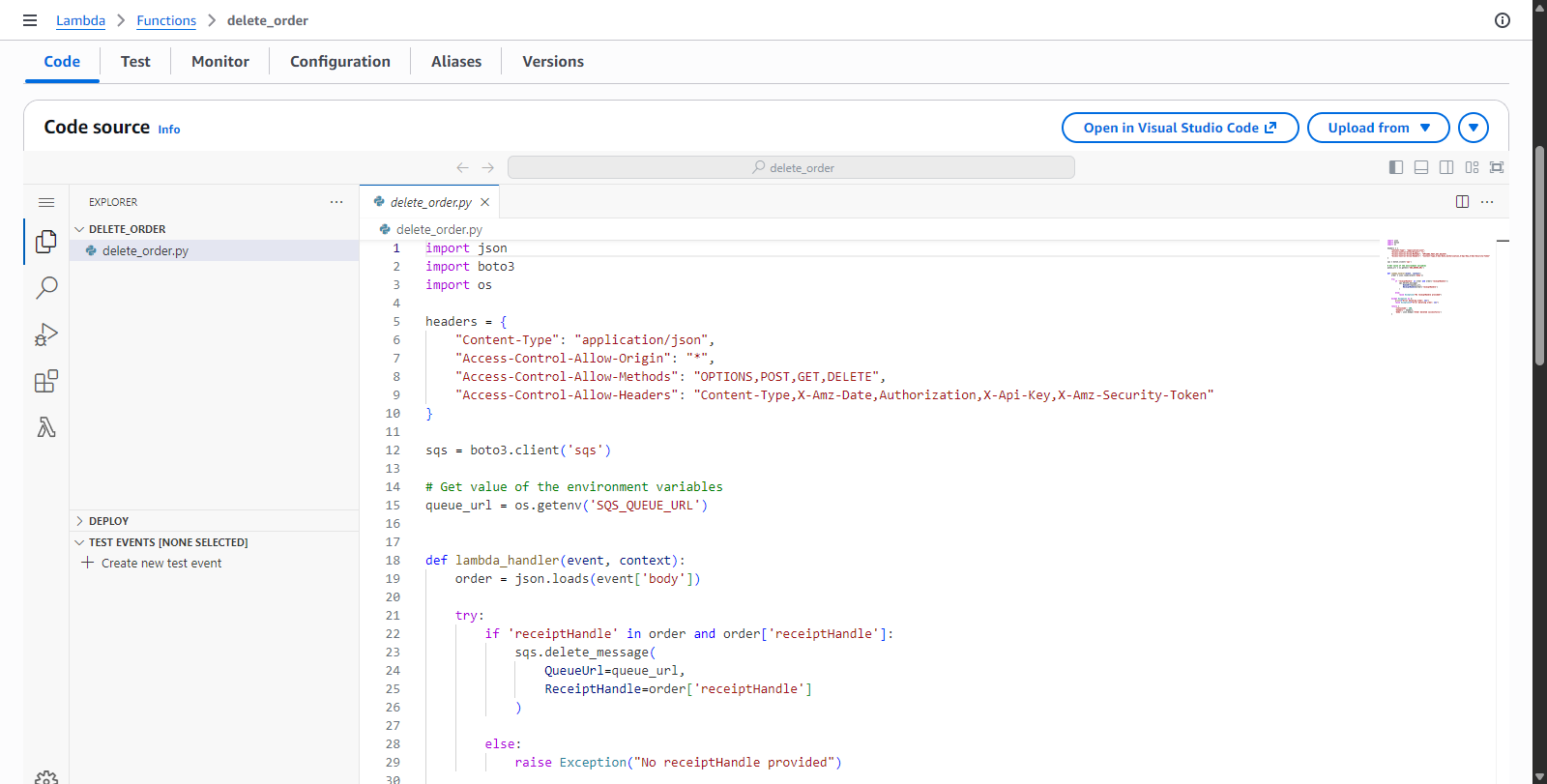The width and height of the screenshot is (1547, 784).
Task: Open the Search view in activity bar
Action: click(45, 288)
